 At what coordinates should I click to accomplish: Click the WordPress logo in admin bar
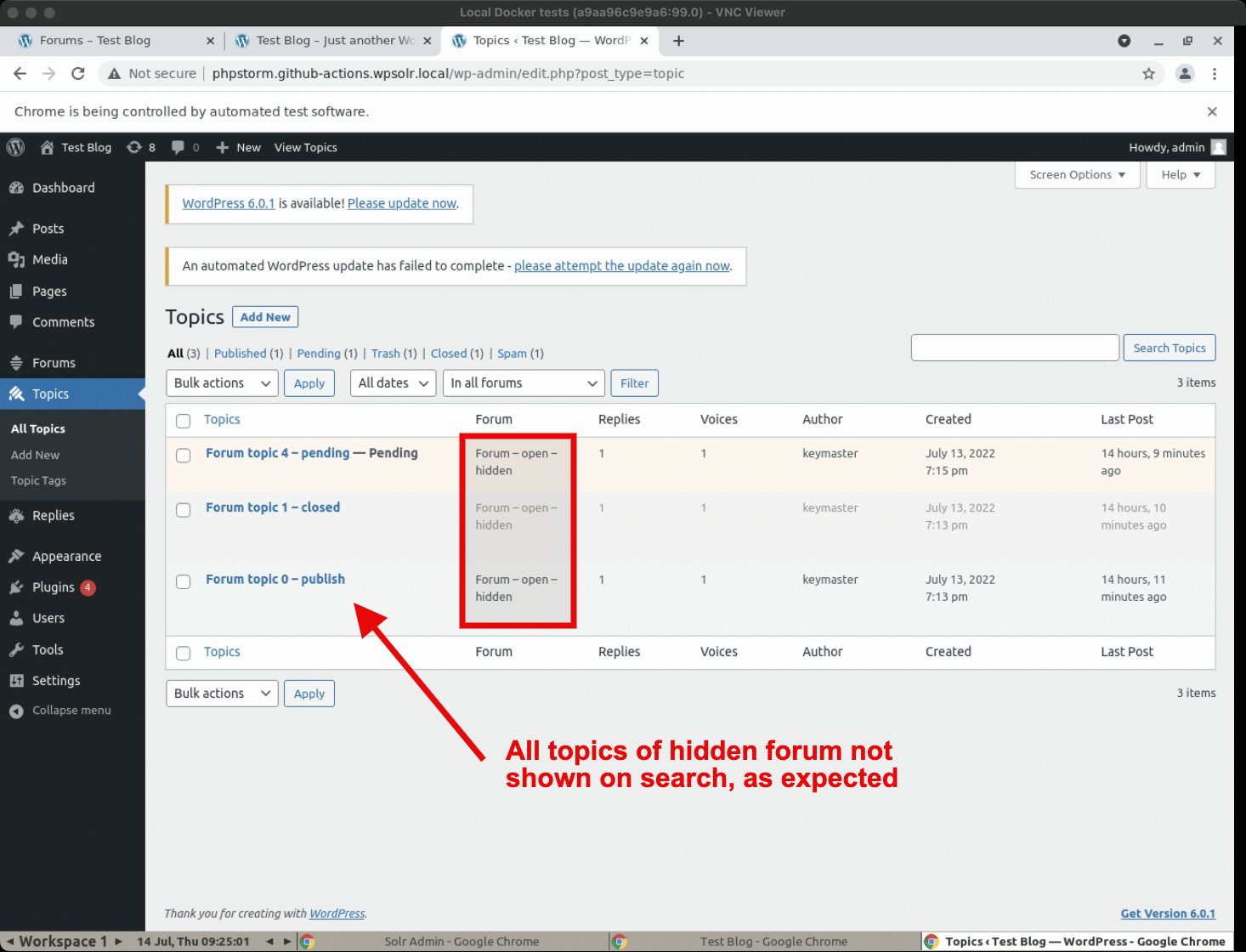click(x=15, y=147)
